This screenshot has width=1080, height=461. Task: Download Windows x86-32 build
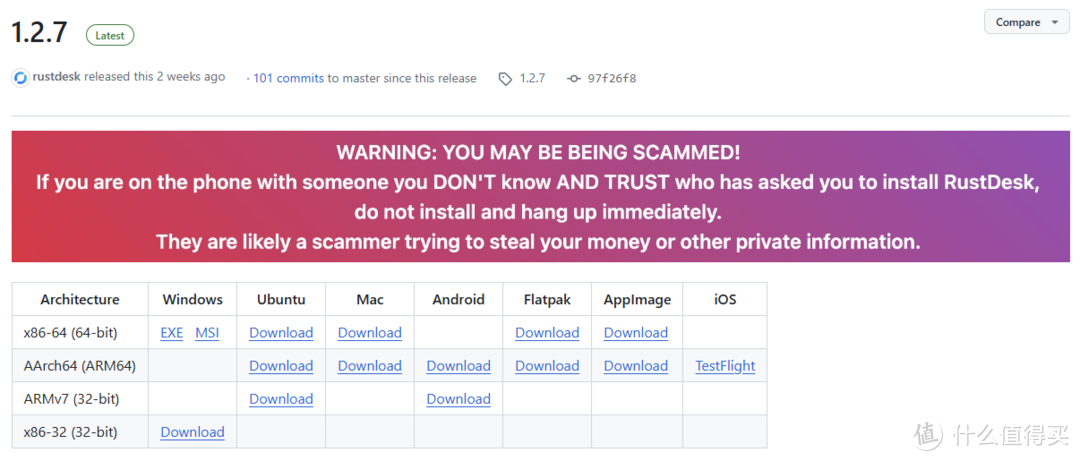tap(192, 432)
